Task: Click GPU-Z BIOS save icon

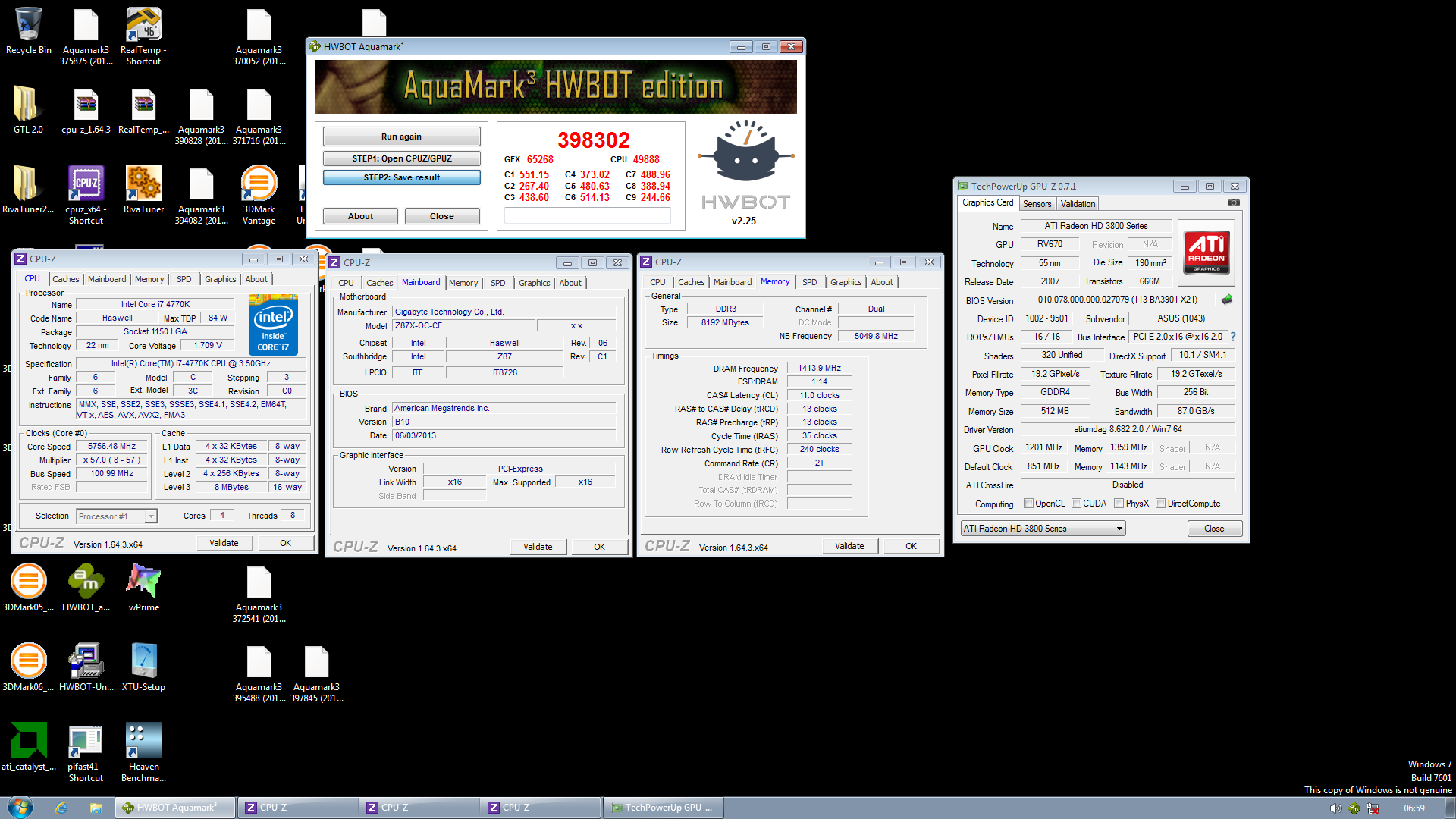Action: point(1227,300)
